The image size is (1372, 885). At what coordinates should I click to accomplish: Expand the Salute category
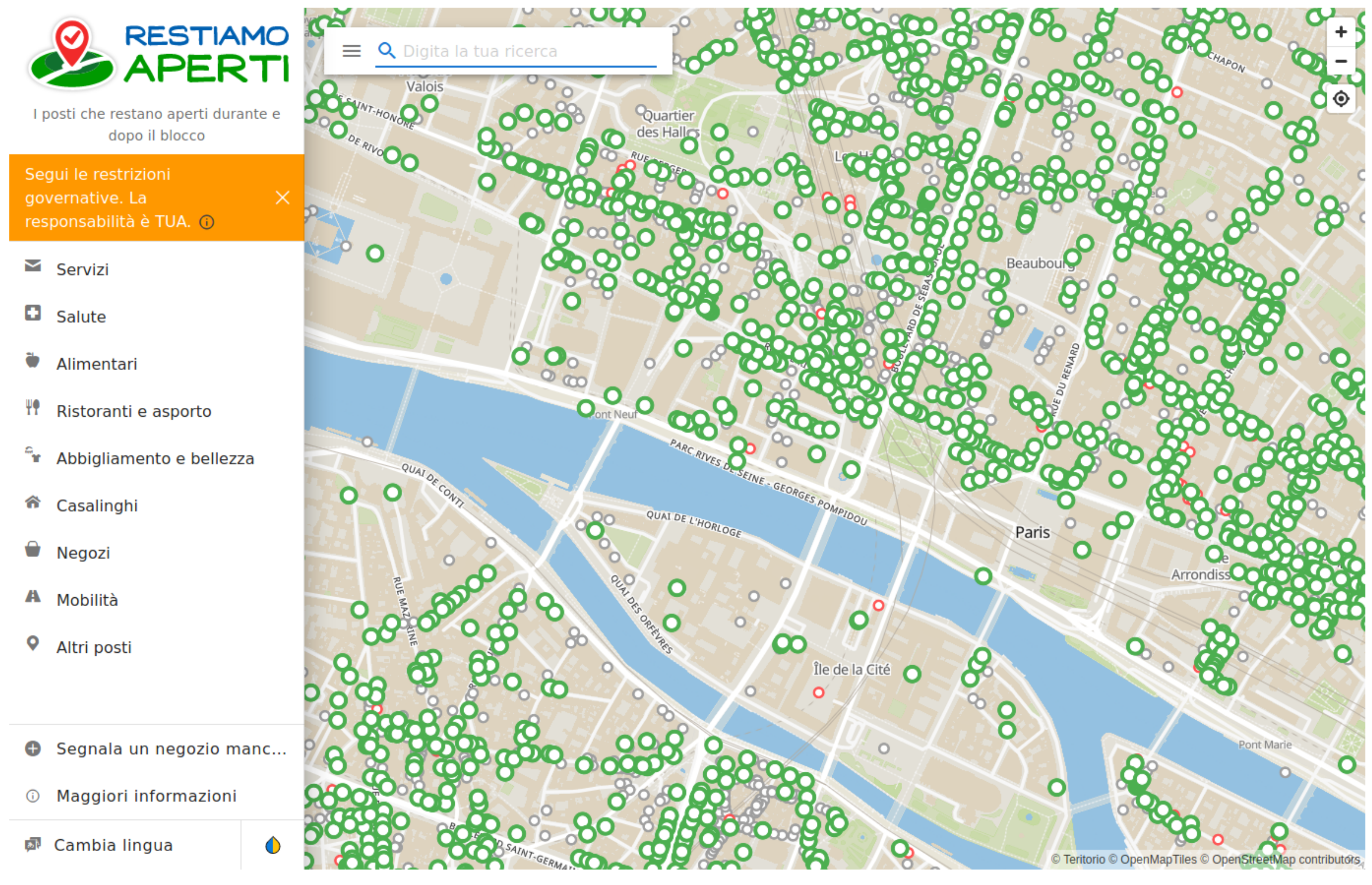click(x=81, y=317)
